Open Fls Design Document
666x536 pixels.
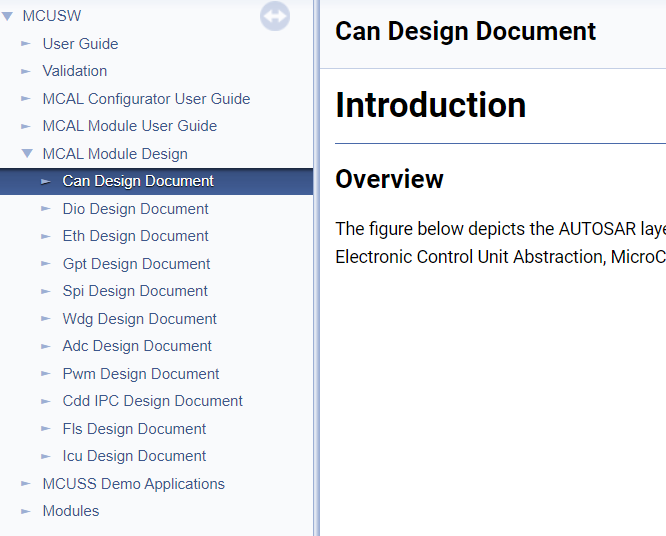[134, 429]
